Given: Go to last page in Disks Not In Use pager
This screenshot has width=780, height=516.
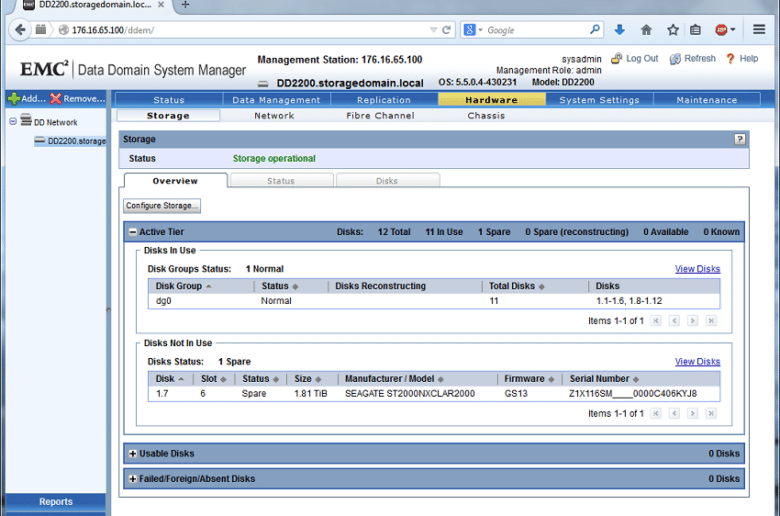Looking at the screenshot, I should pos(711,413).
